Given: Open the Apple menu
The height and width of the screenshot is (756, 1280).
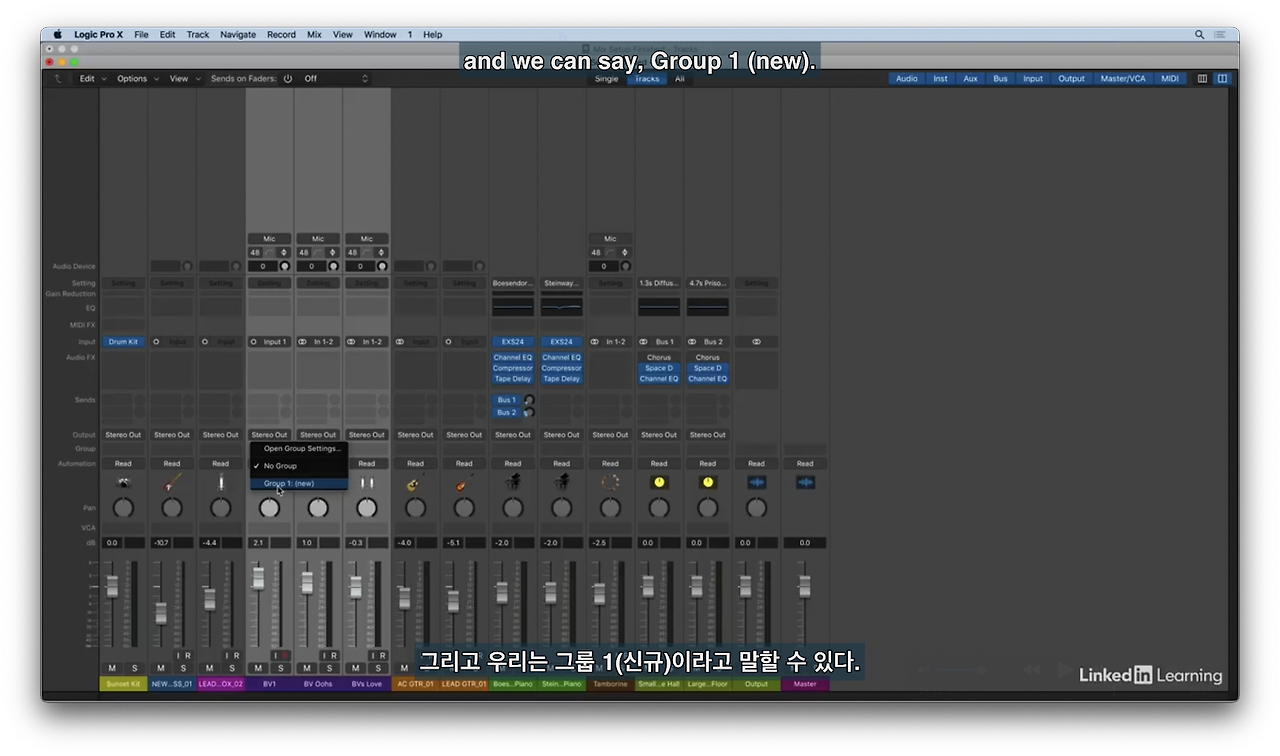Looking at the screenshot, I should 57,34.
